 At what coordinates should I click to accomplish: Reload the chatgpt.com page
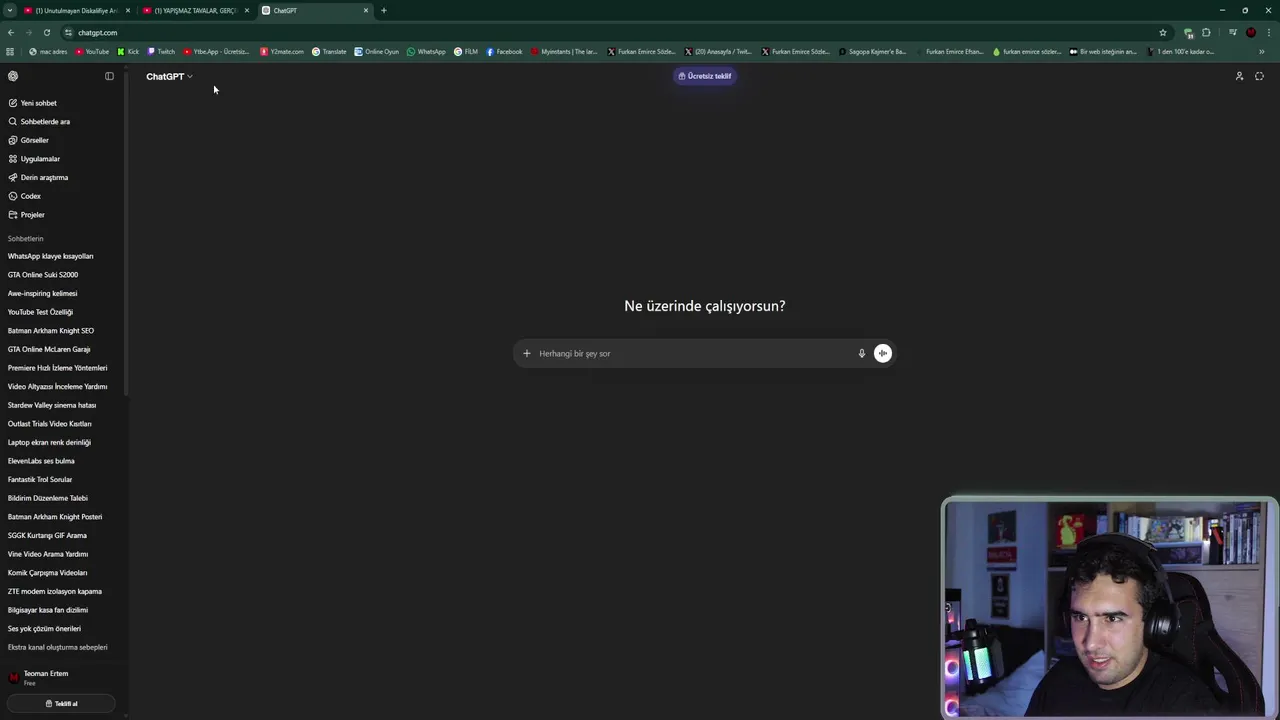47,32
